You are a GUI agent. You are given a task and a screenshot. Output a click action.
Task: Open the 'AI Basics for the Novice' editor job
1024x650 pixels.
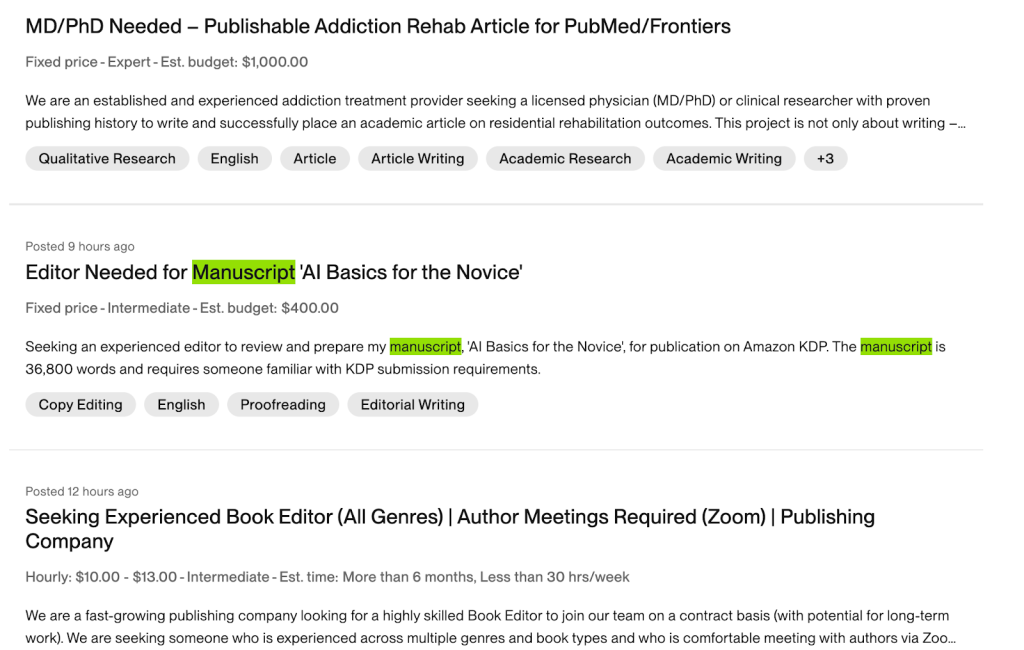[x=274, y=272]
